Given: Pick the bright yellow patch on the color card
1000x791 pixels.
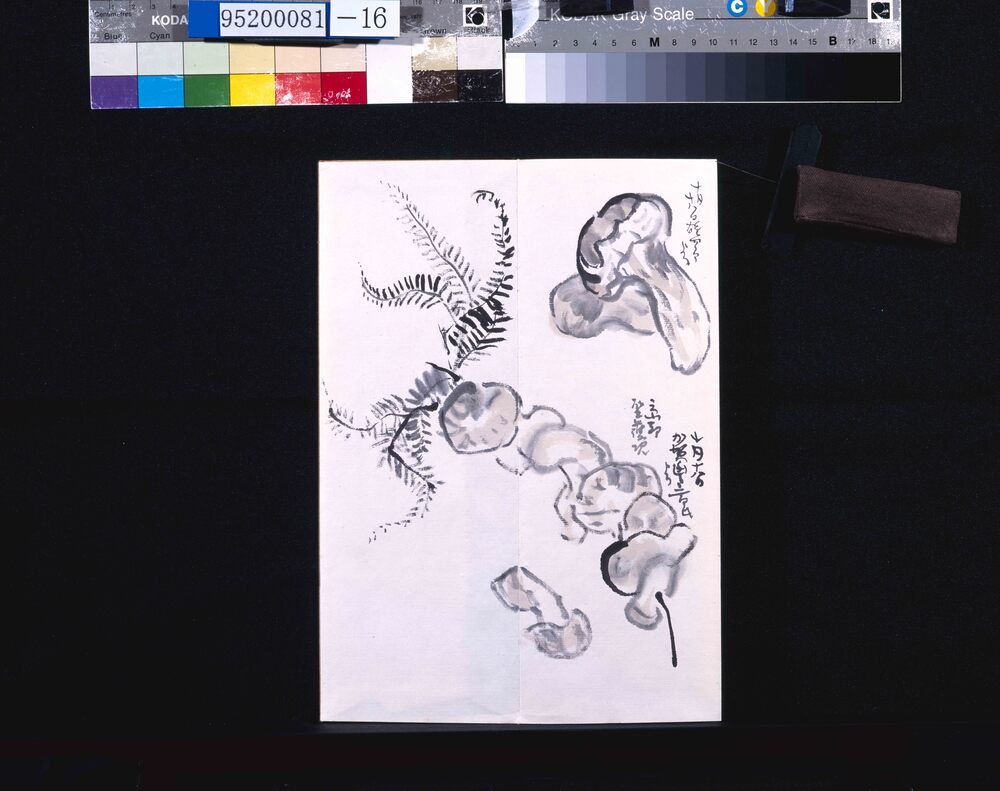Looking at the screenshot, I should (x=253, y=89).
